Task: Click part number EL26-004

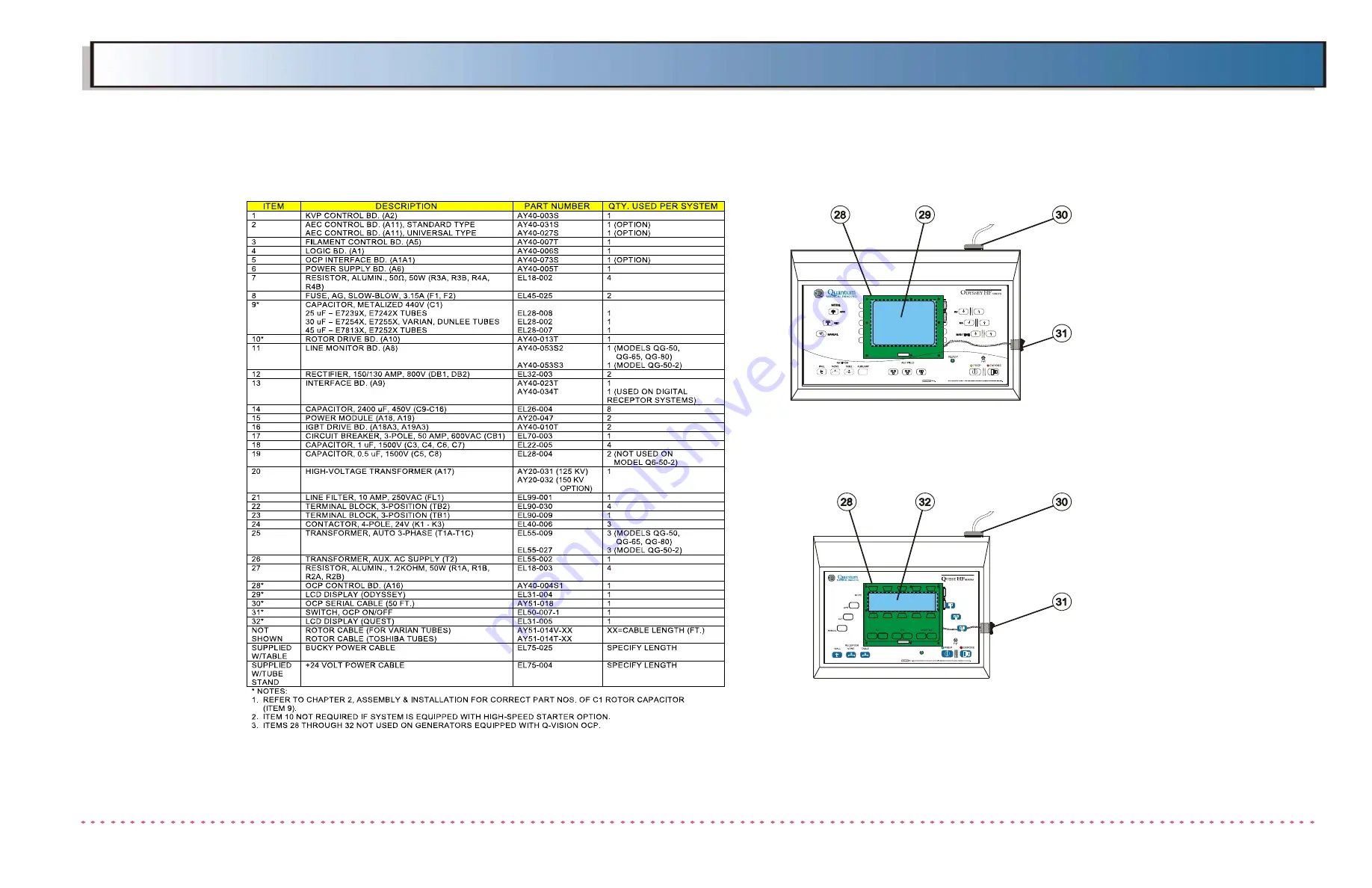Action: click(535, 410)
